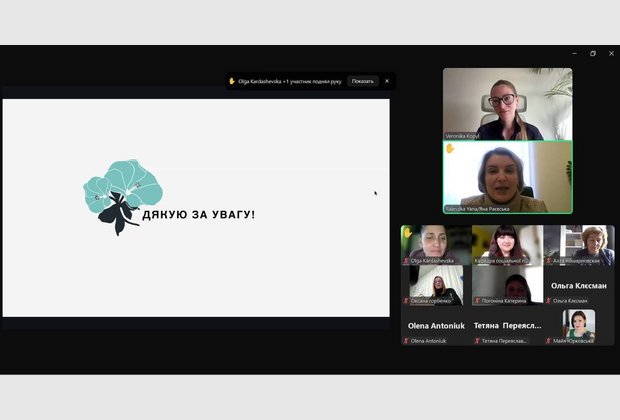Click the muted mic icon beside Оксана горбенко
Screen dimensions: 620x420
click(406, 301)
